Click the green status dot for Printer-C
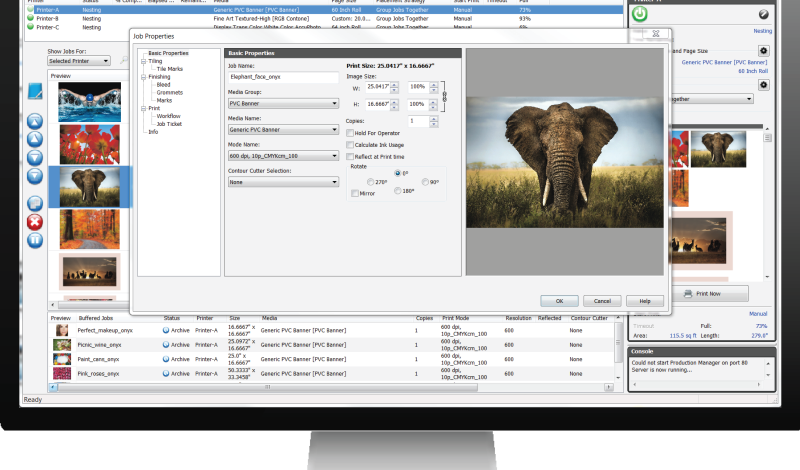Image resolution: width=800 pixels, height=470 pixels. [x=30, y=27]
